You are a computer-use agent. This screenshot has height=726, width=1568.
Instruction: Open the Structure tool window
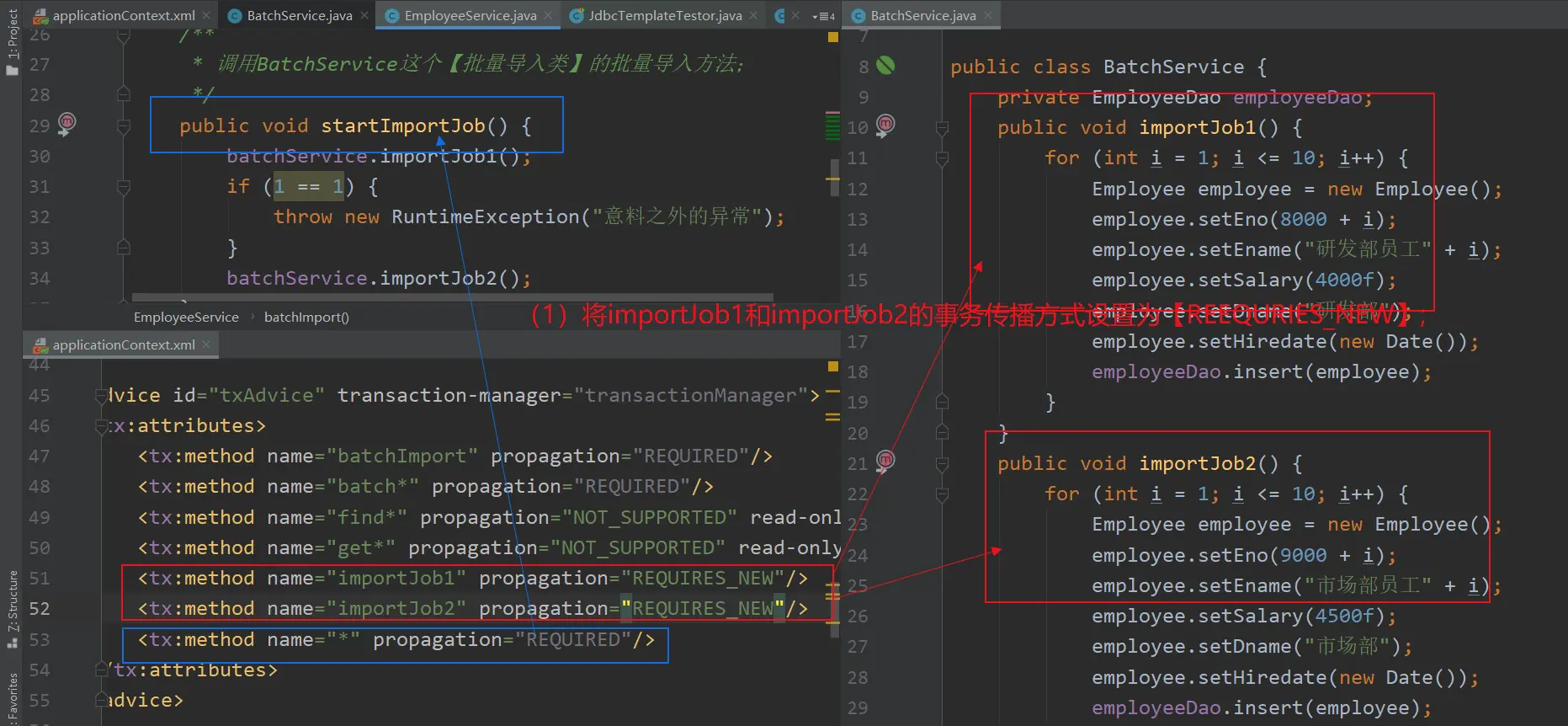12,608
